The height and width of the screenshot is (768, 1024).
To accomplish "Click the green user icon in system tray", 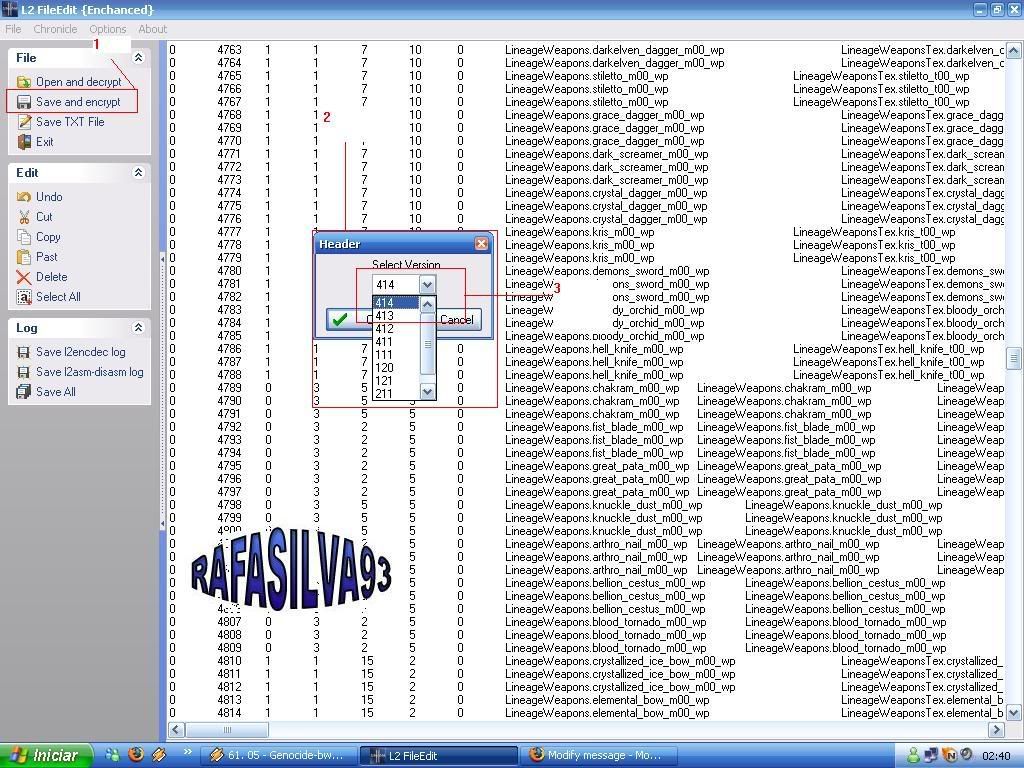I will (x=915, y=755).
